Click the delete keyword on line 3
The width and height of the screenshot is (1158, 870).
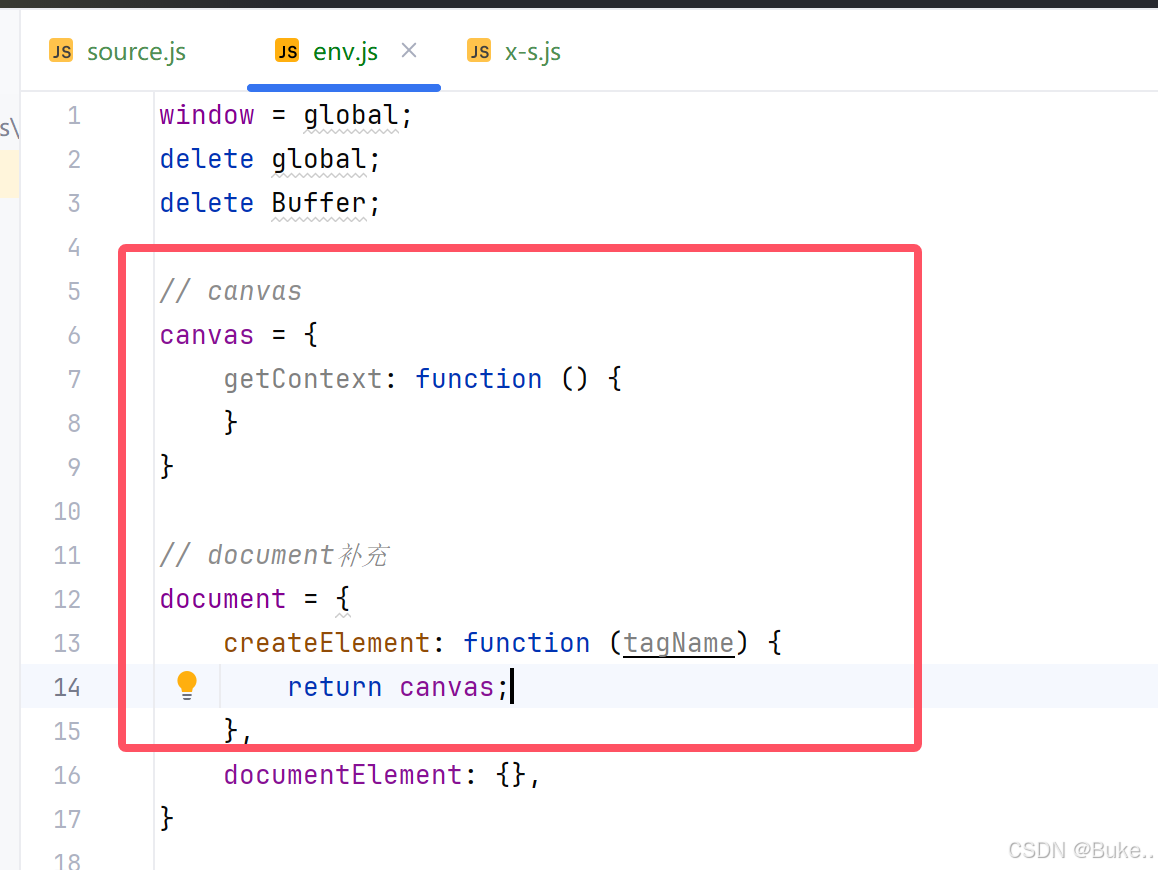[x=206, y=202]
